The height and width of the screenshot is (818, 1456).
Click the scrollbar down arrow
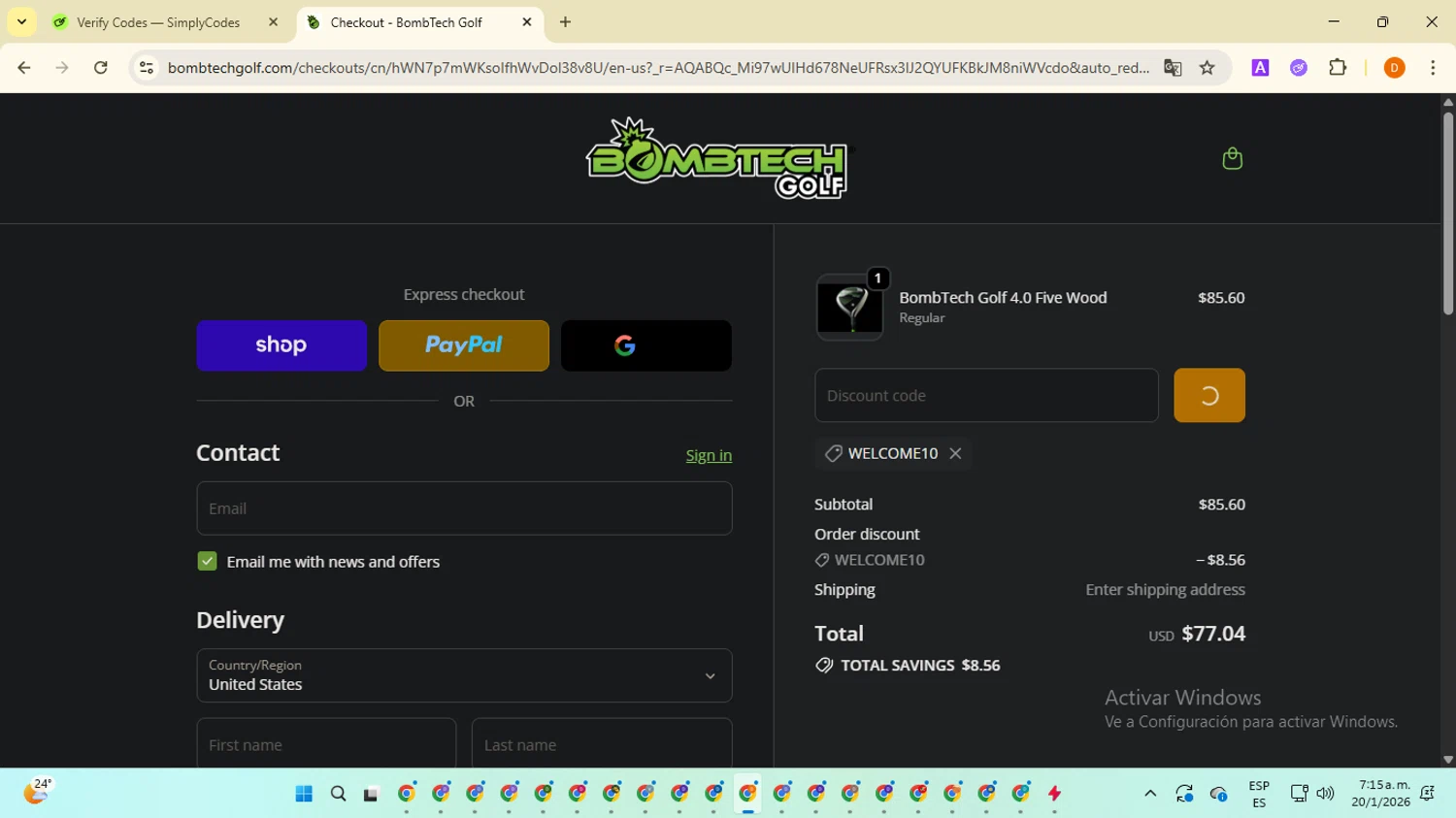1447,760
